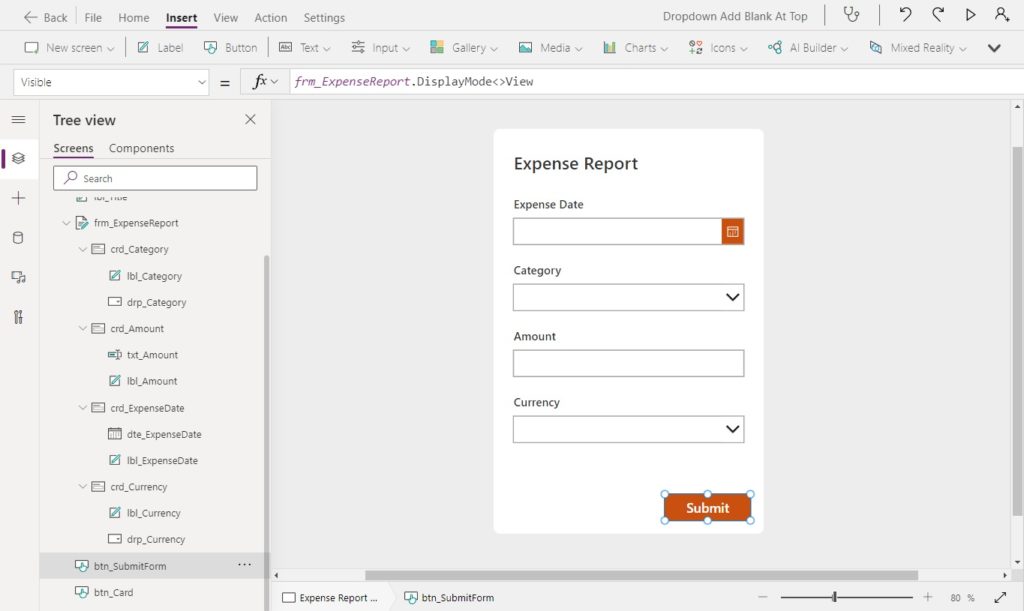This screenshot has height=611, width=1024.
Task: Click the Expense Report breadcrumb
Action: coord(330,597)
